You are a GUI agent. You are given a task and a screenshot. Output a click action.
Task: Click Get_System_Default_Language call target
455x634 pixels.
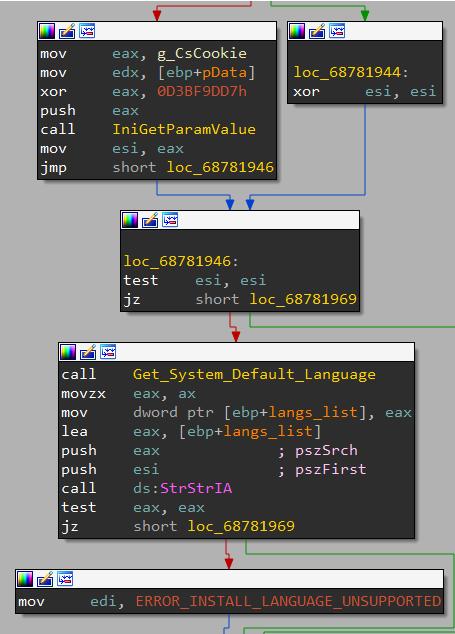[x=254, y=374]
